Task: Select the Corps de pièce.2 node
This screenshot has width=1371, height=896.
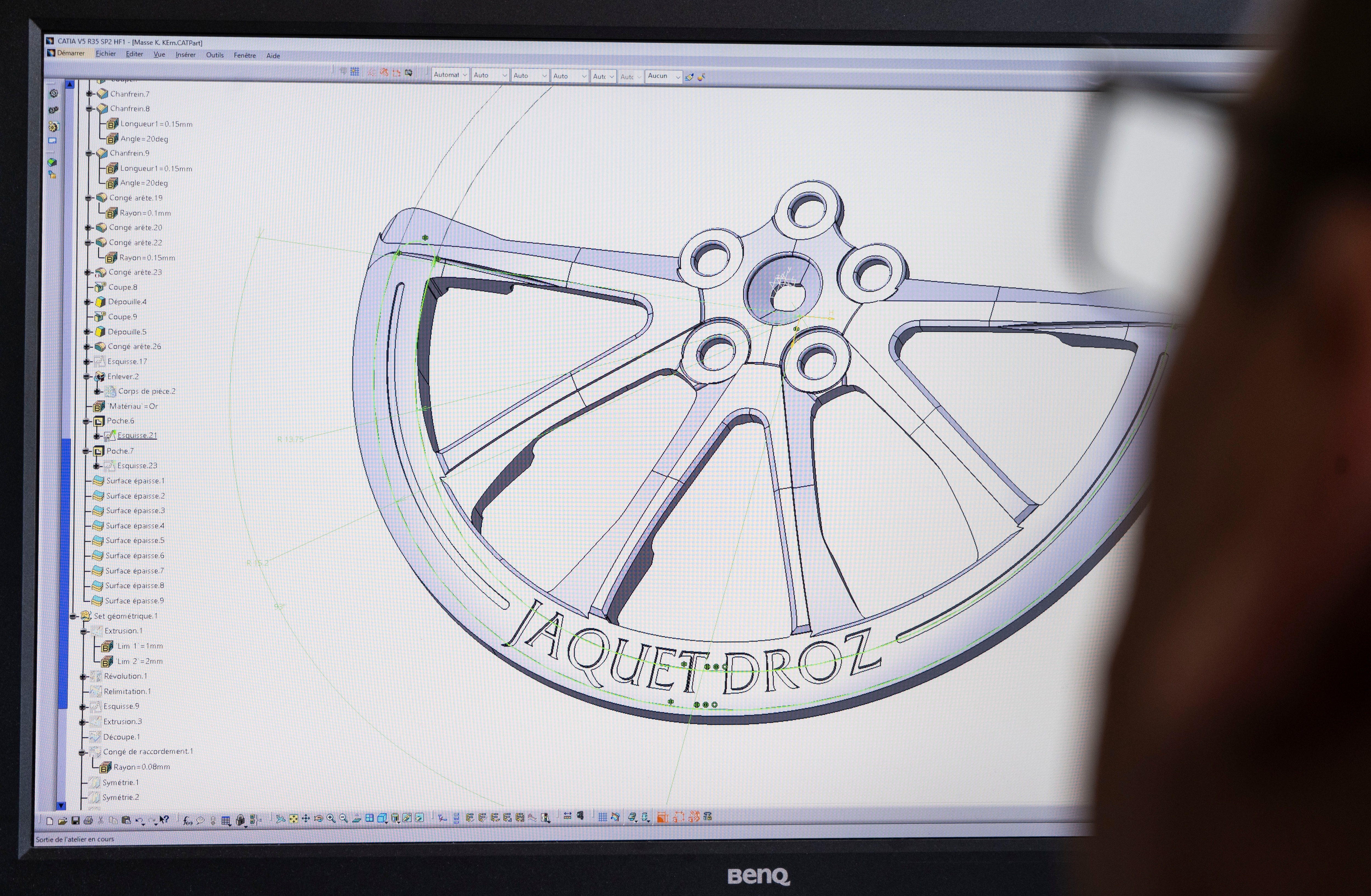Action: (x=147, y=391)
